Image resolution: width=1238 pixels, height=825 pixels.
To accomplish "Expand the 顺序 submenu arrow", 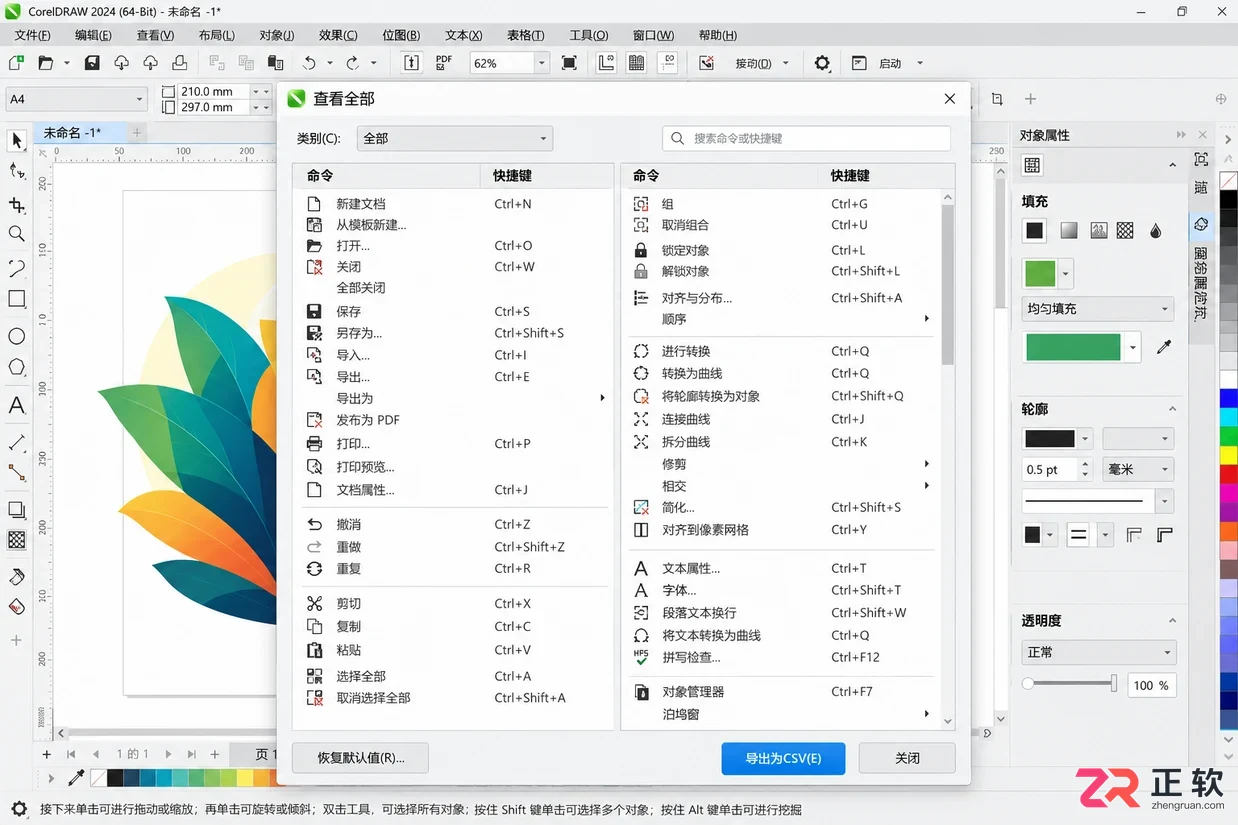I will tap(927, 319).
